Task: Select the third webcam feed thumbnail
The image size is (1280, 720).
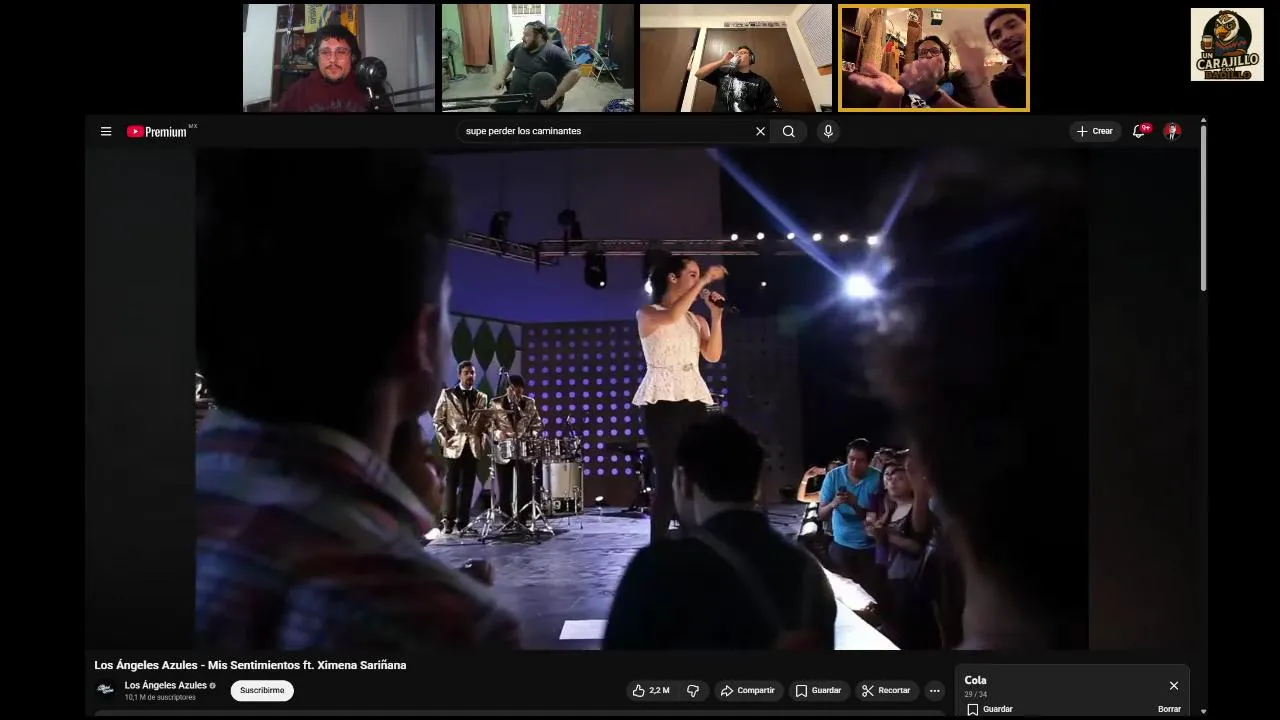Action: pyautogui.click(x=736, y=58)
